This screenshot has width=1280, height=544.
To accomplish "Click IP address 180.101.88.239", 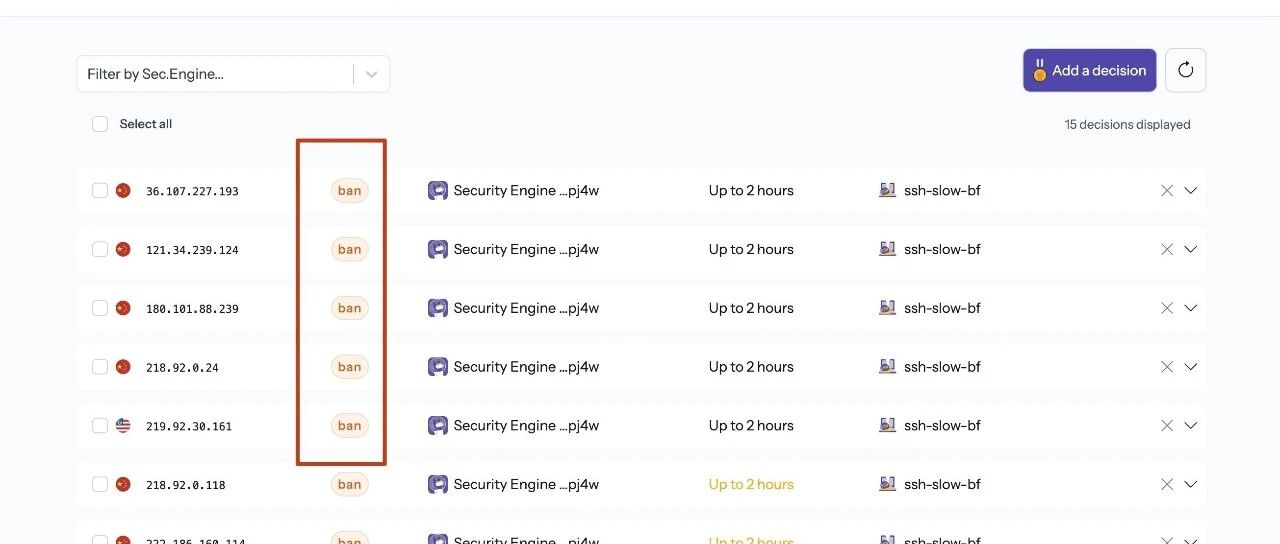I will pyautogui.click(x=192, y=309).
